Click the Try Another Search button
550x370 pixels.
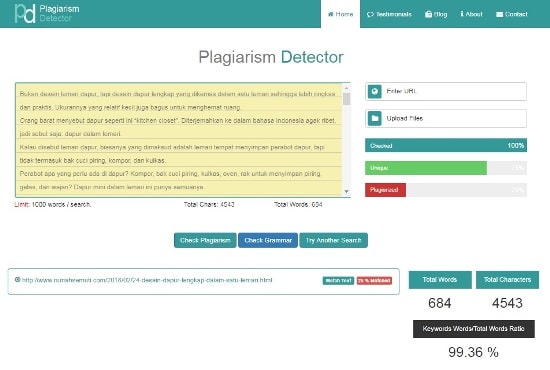334,240
